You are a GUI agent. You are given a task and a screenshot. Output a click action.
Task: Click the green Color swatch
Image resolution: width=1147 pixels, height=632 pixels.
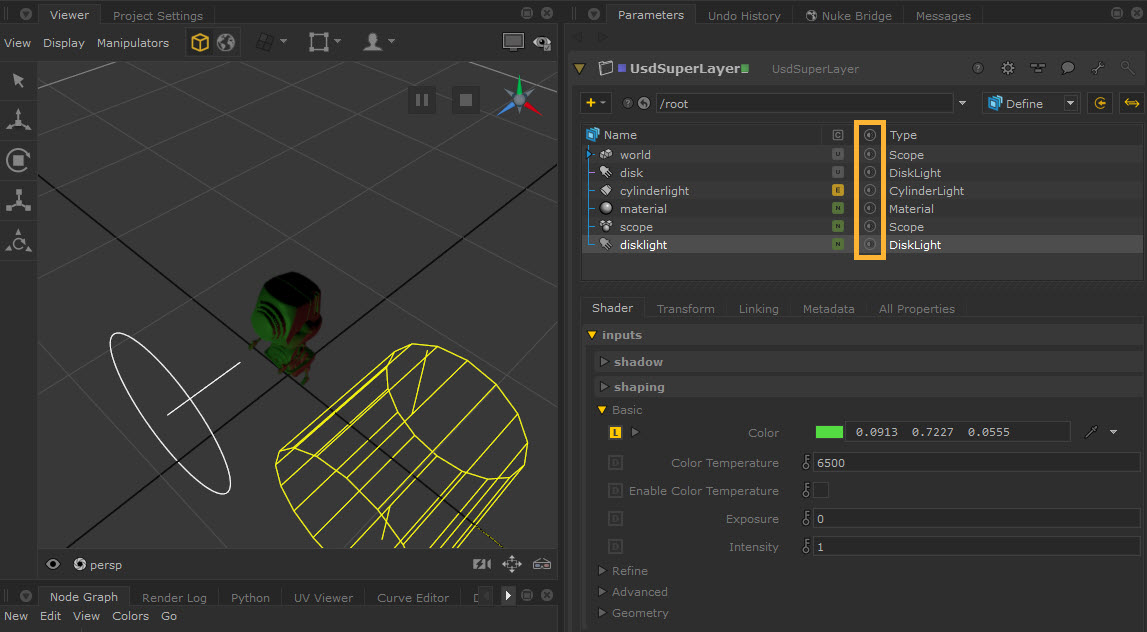click(829, 432)
